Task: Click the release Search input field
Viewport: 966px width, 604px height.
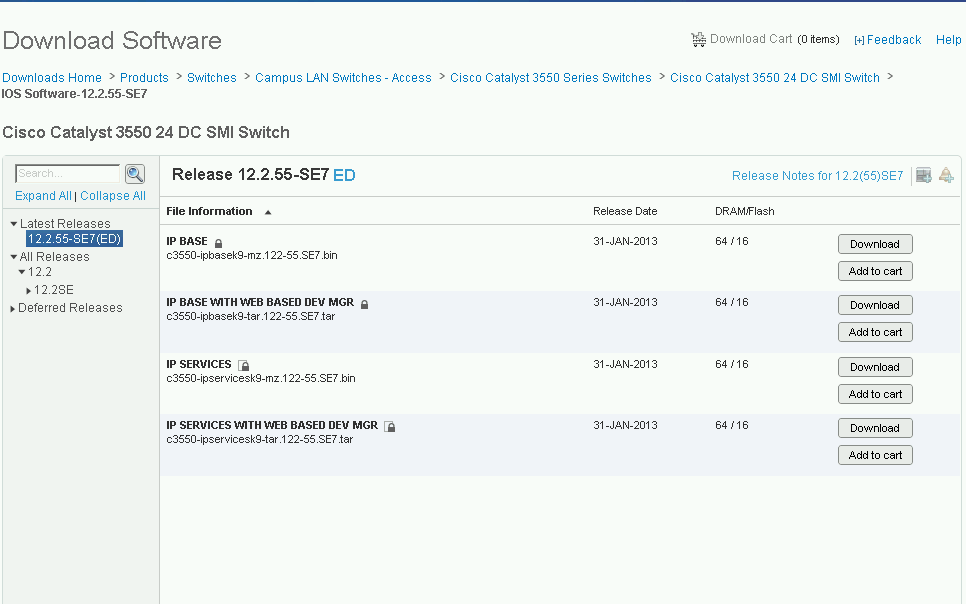Action: 68,174
